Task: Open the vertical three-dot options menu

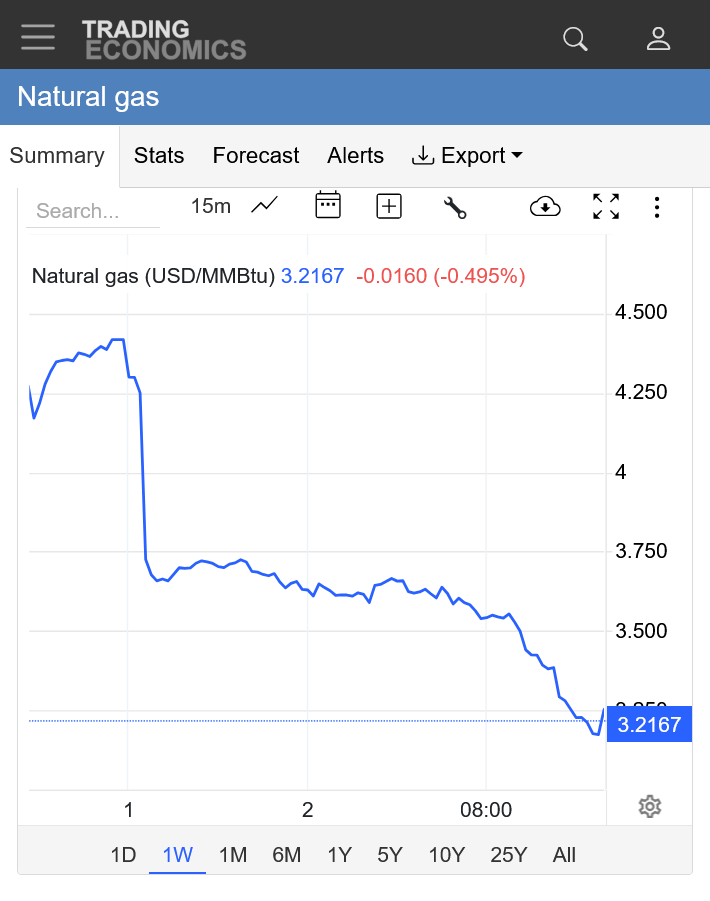Action: [657, 207]
